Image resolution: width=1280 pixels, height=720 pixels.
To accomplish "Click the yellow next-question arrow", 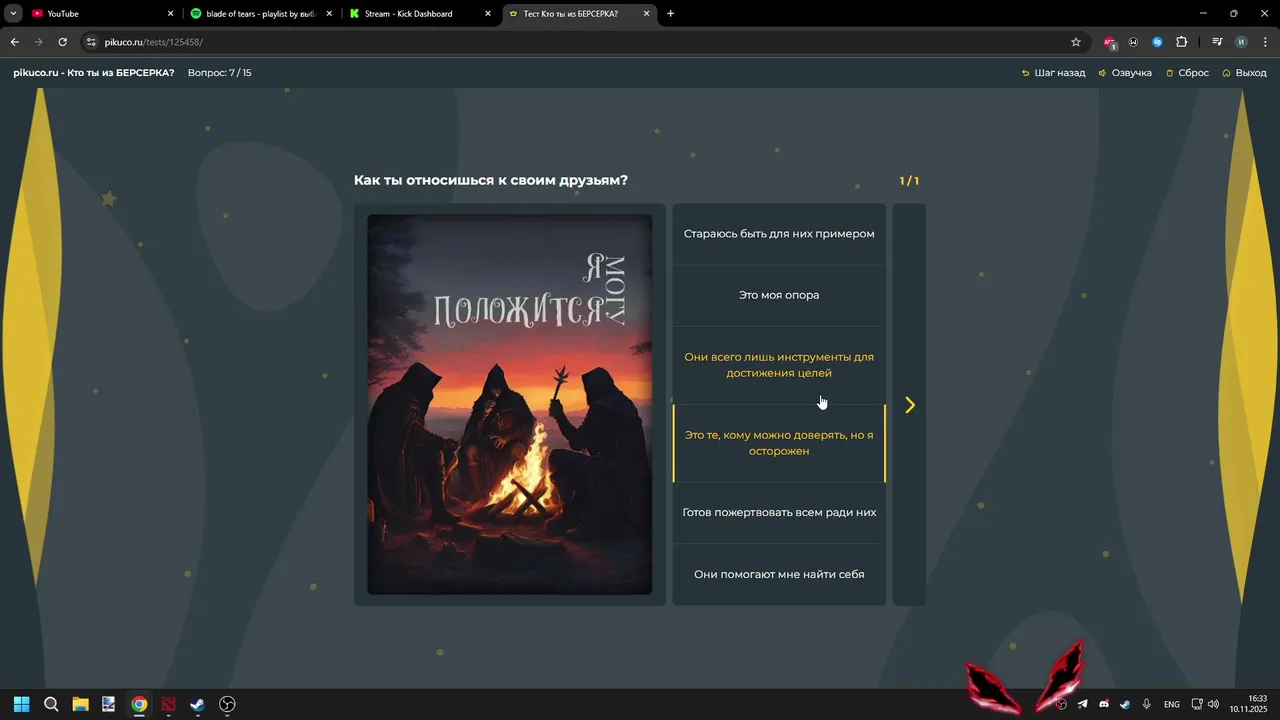I will coord(909,405).
